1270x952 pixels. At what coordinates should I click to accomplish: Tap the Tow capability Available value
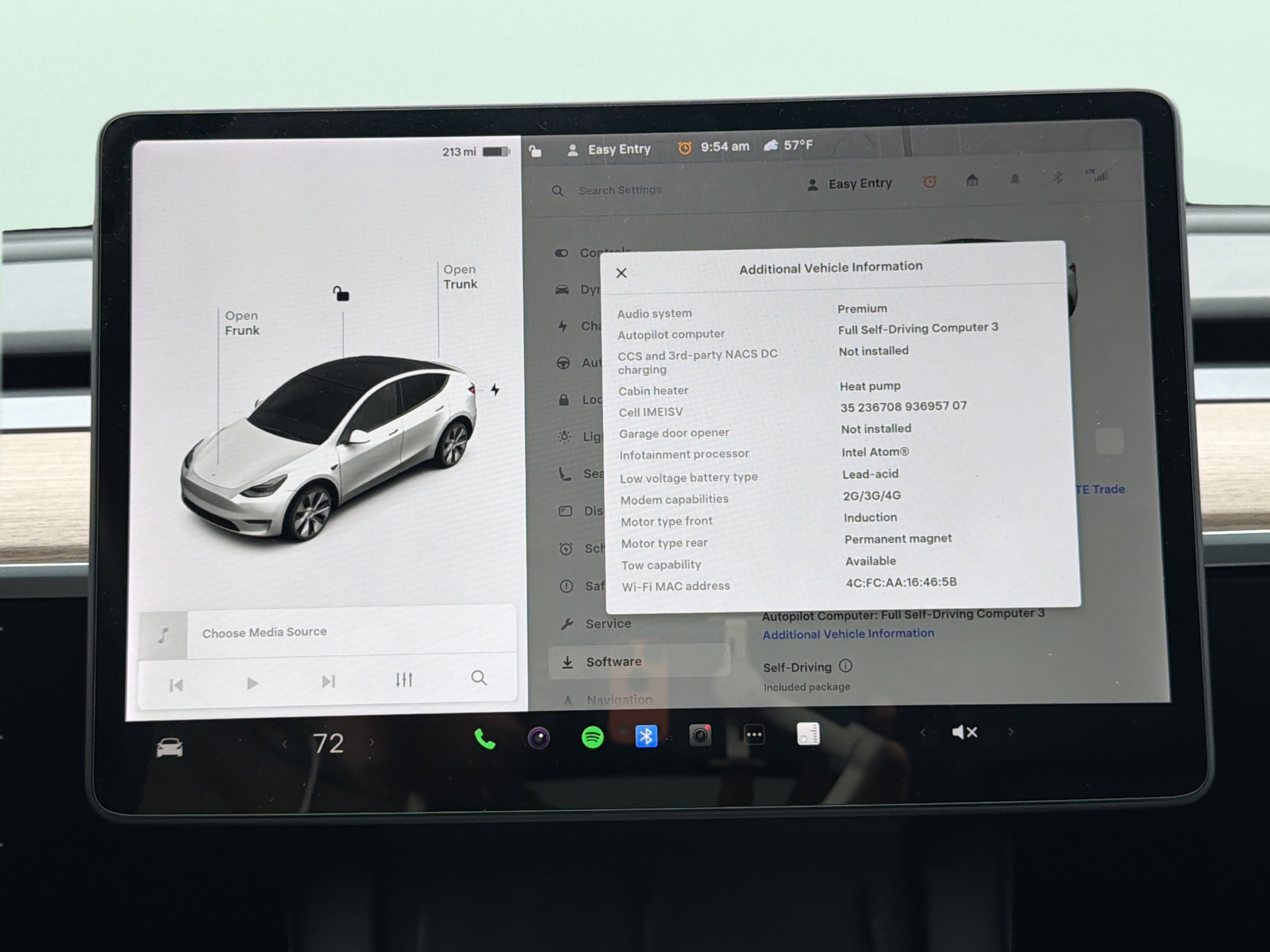click(870, 561)
